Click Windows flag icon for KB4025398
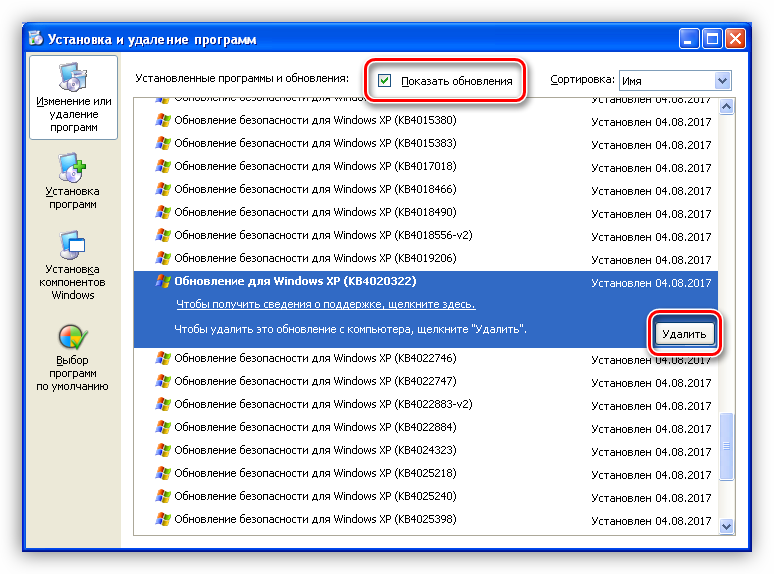 click(162, 519)
